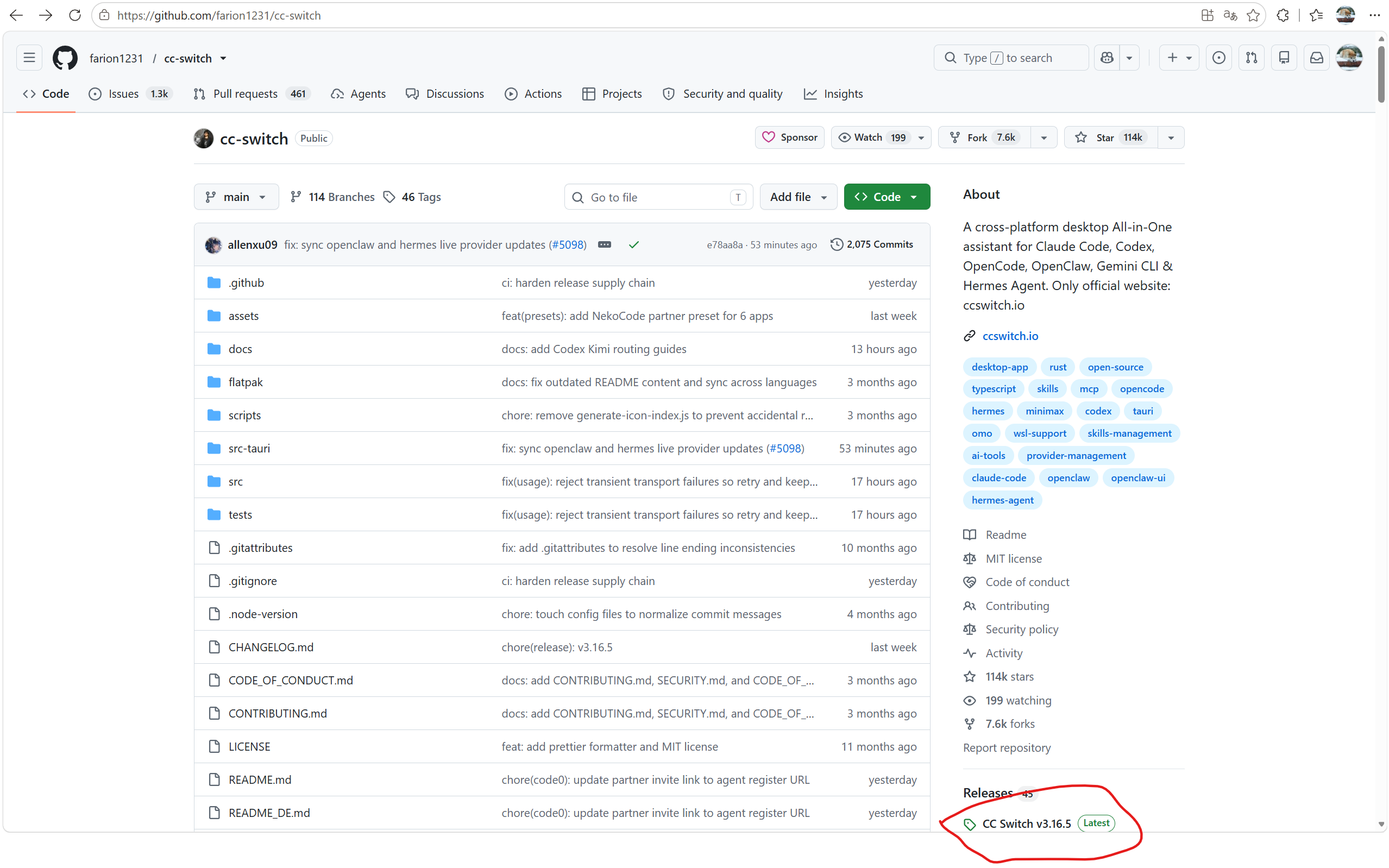Viewport: 1389px width, 868px height.
Task: Open pull requests icon in the header
Action: (x=1251, y=58)
